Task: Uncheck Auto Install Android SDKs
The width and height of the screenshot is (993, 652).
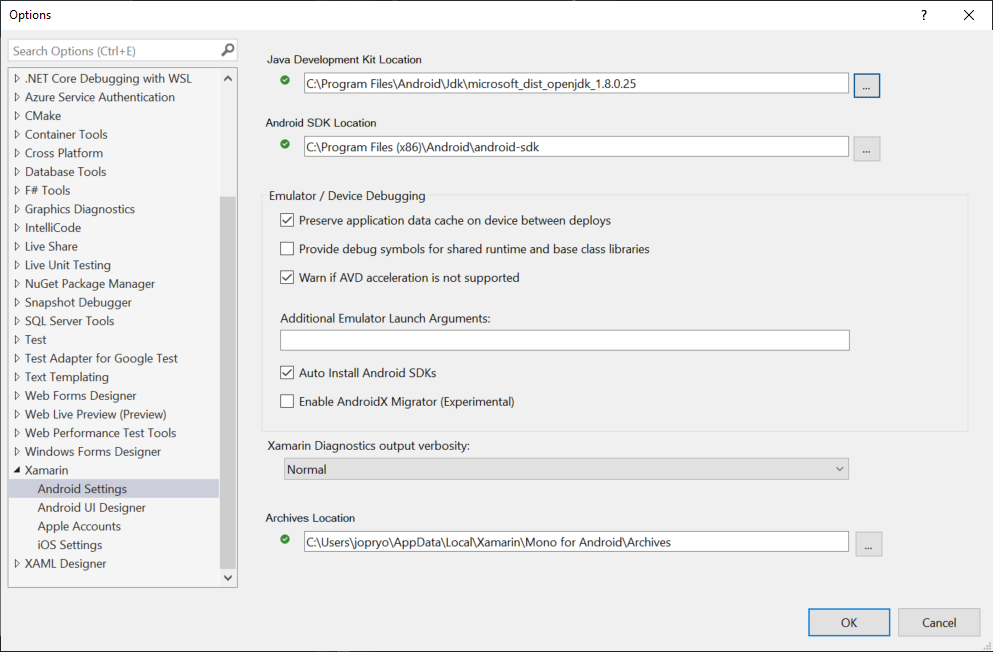Action: tap(287, 373)
